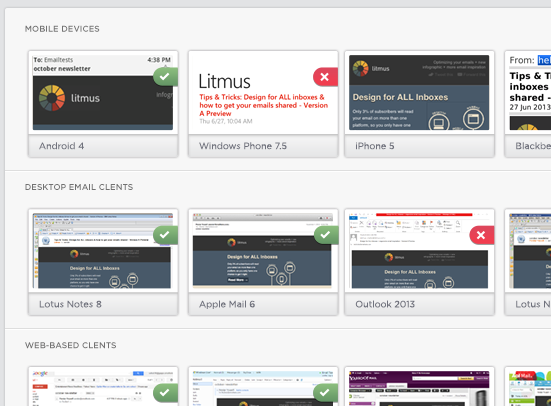Open the Android 4 preview thumbnail
This screenshot has height=406, width=551.
[103, 92]
